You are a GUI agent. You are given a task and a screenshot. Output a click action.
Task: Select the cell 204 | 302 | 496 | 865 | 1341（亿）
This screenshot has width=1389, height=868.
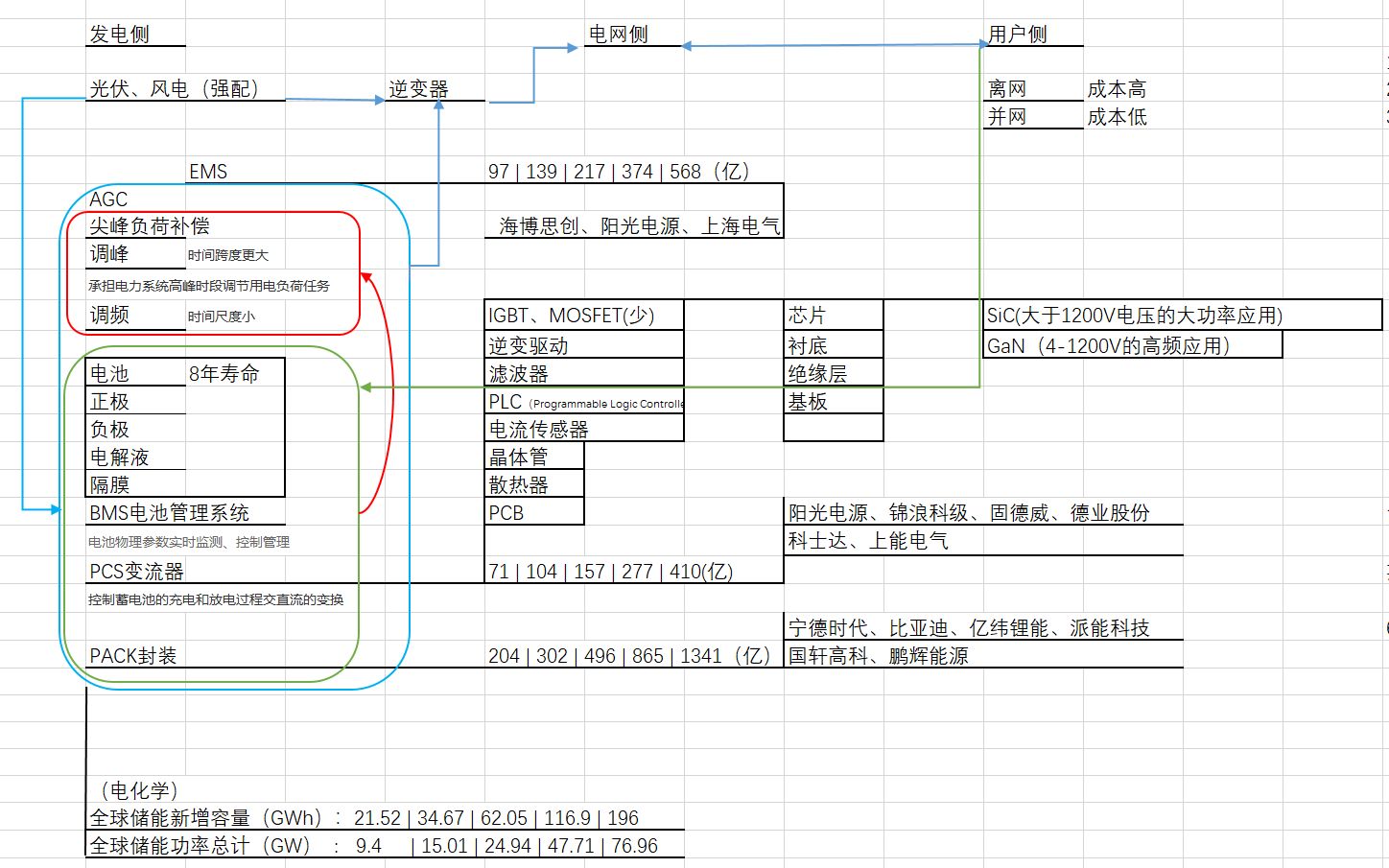[630, 656]
